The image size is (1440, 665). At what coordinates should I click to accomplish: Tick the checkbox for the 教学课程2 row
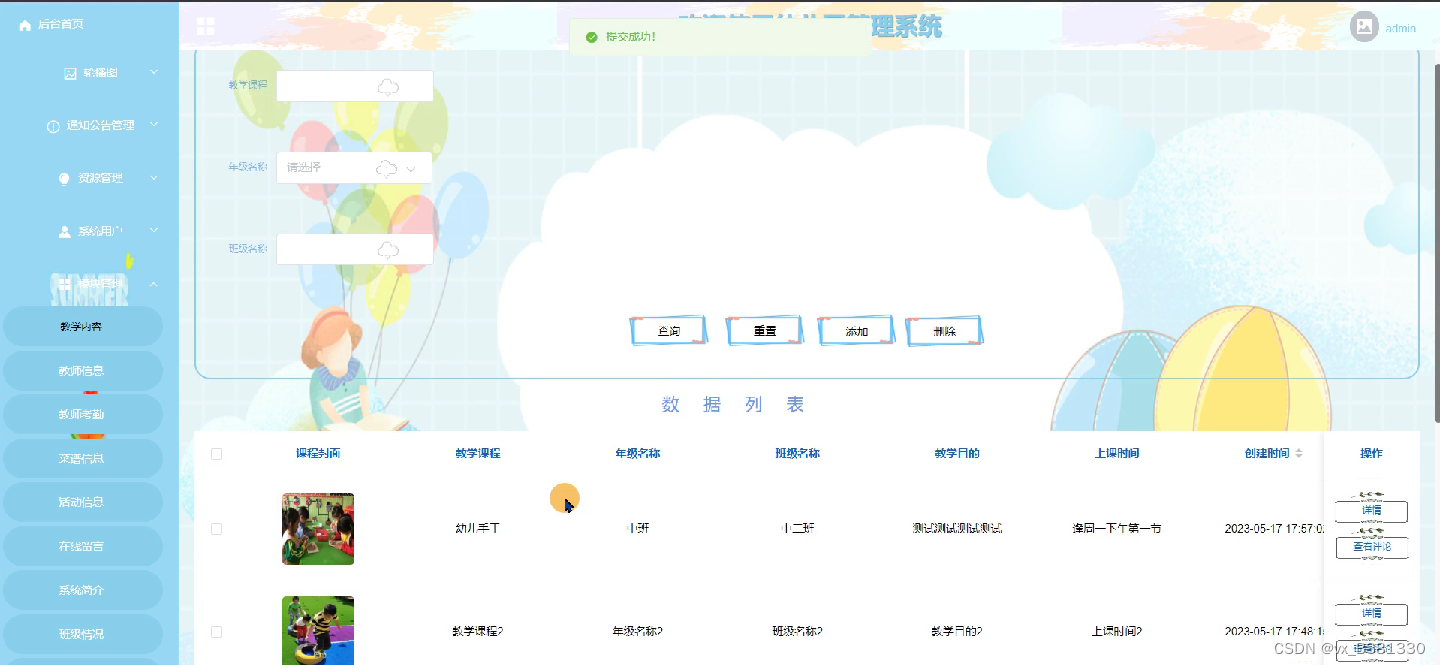[216, 632]
